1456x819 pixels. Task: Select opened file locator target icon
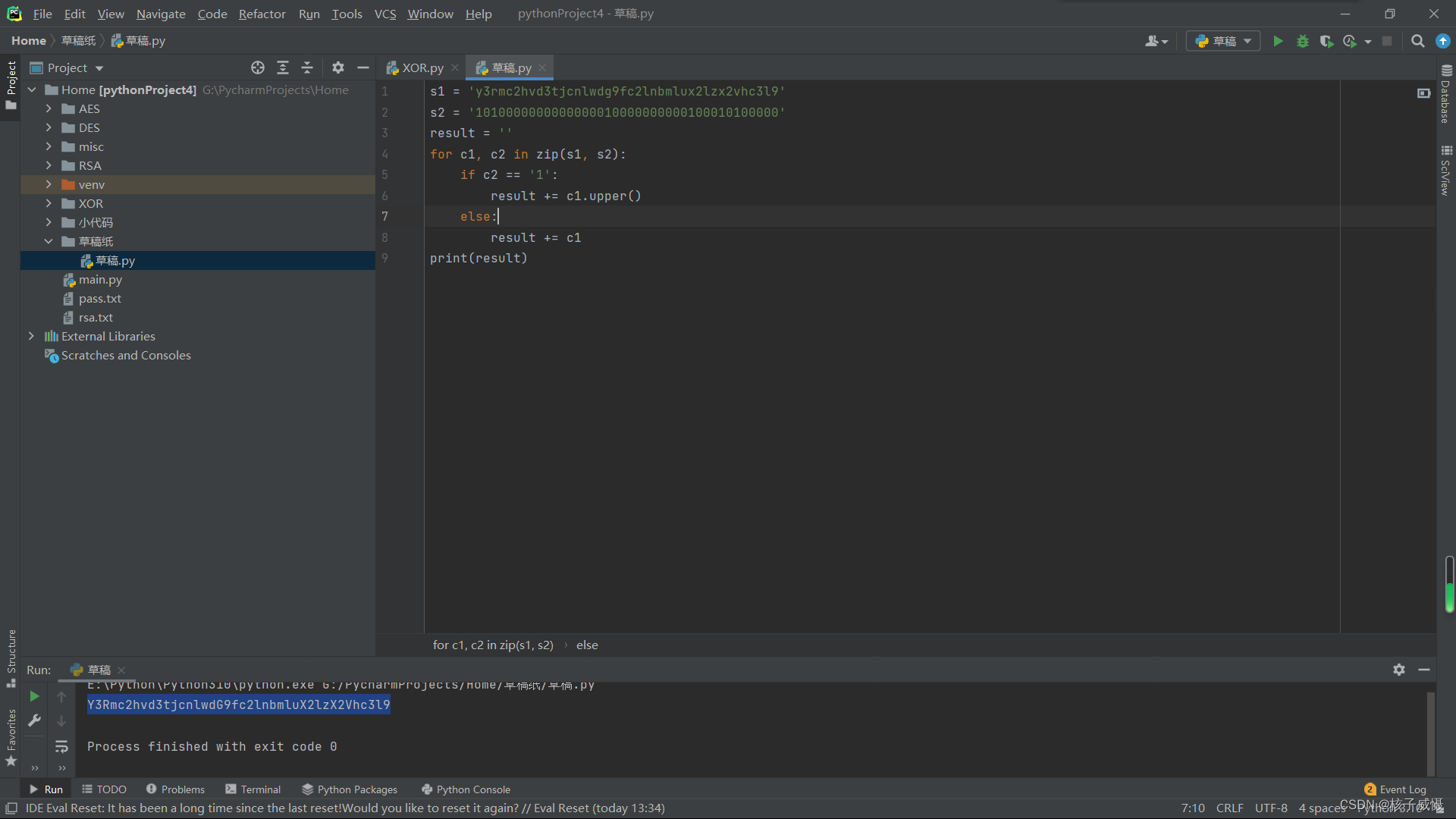coord(258,67)
